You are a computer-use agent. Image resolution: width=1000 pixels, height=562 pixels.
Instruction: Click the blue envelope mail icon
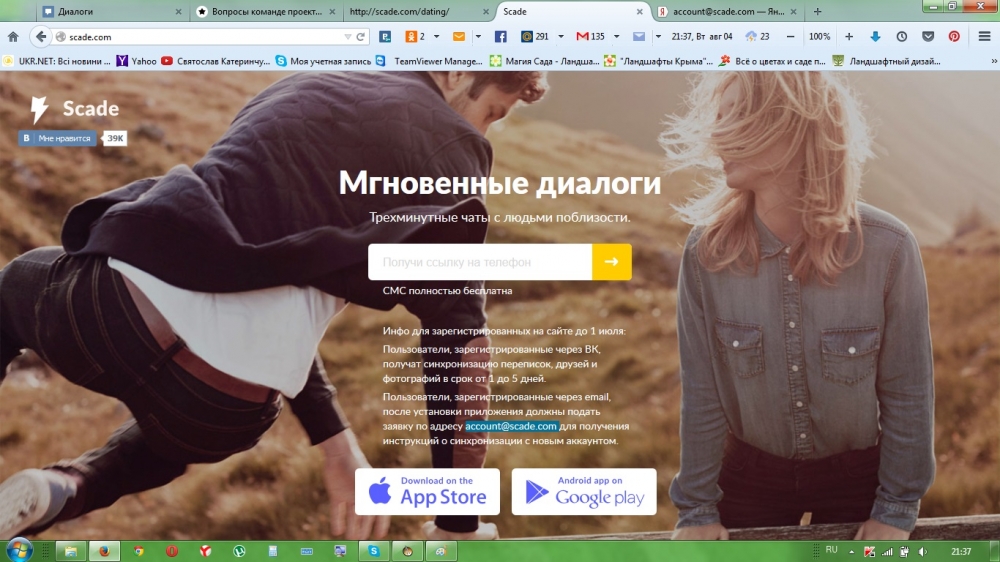pos(638,37)
